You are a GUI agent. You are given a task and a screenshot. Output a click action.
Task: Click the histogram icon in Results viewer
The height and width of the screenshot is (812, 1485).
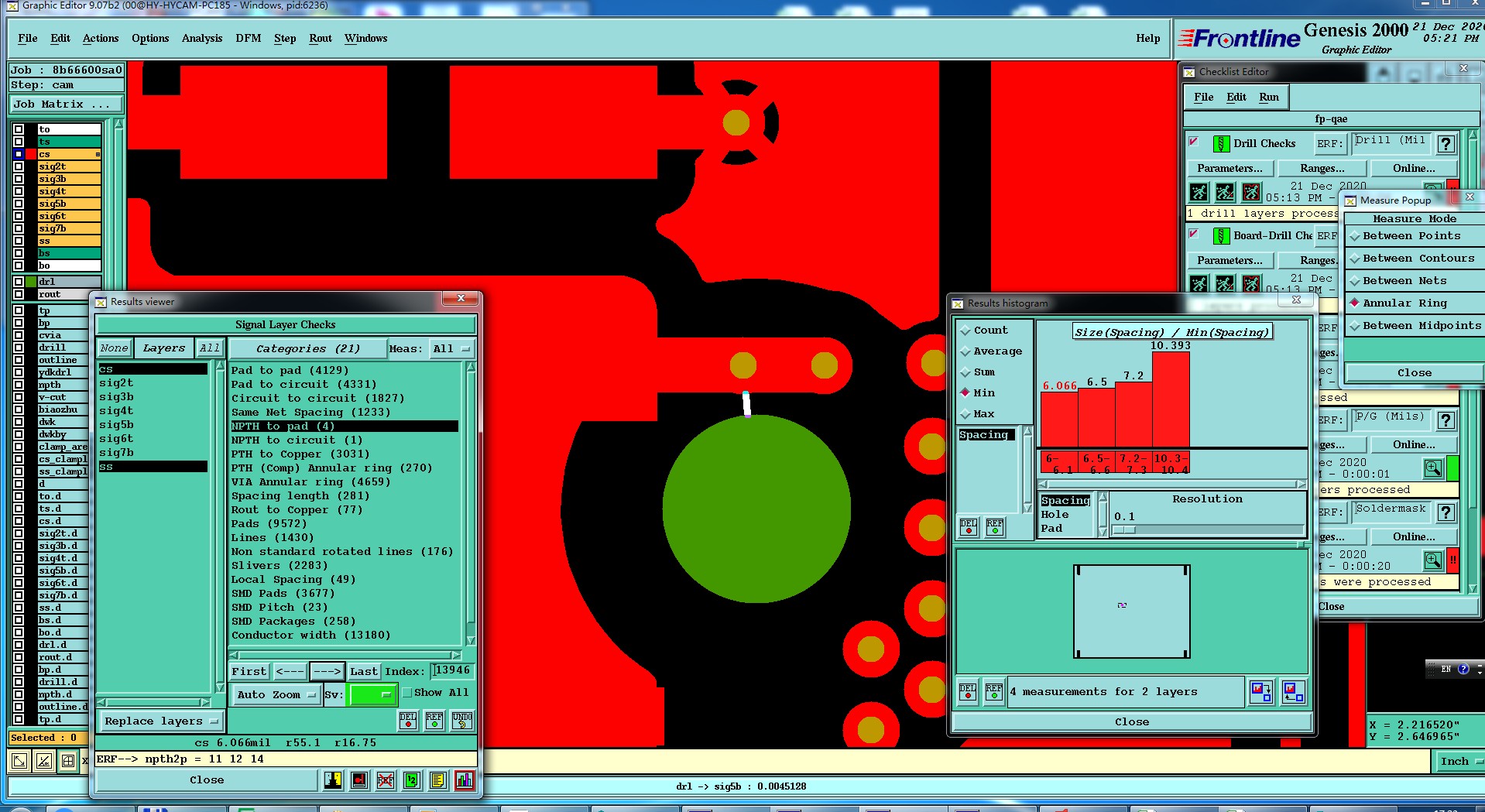coord(464,779)
